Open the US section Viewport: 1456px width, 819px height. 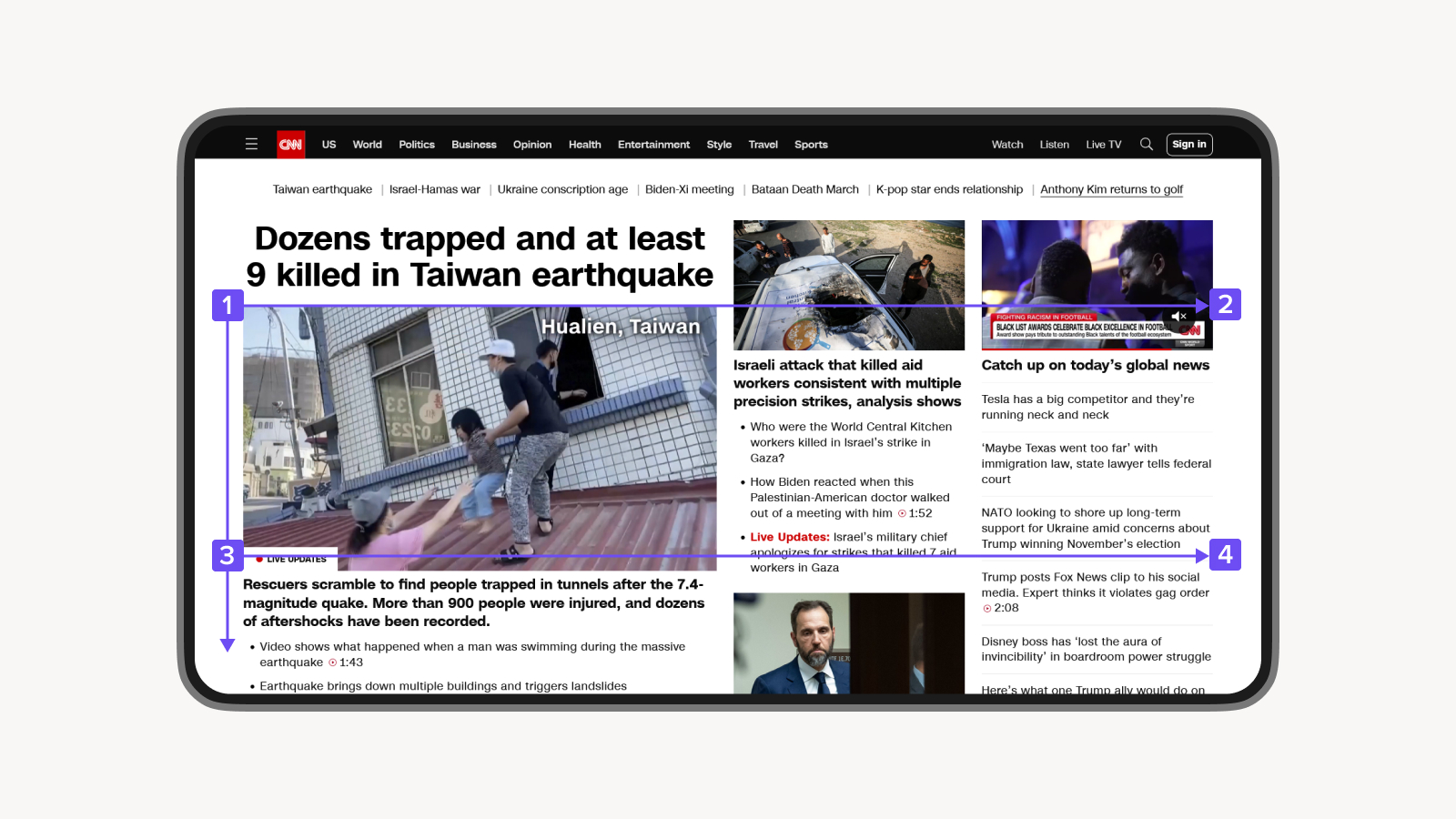pyautogui.click(x=329, y=145)
